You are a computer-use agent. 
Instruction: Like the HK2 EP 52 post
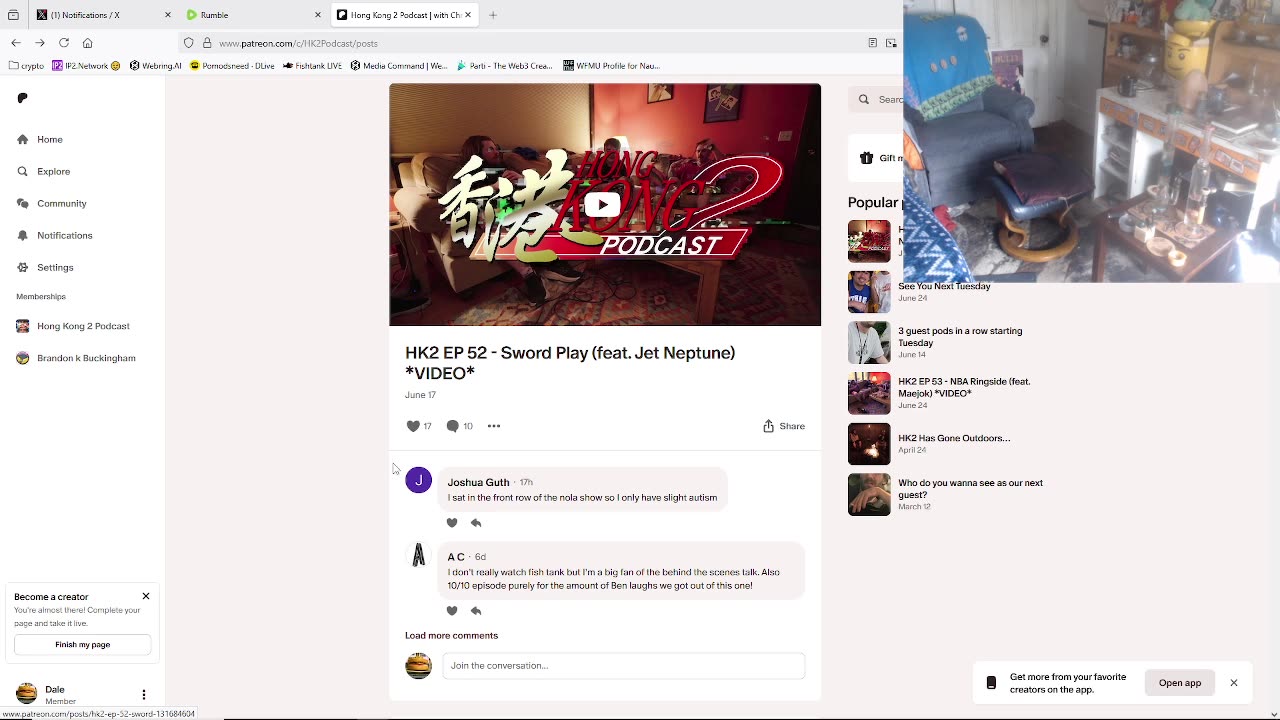pos(413,426)
